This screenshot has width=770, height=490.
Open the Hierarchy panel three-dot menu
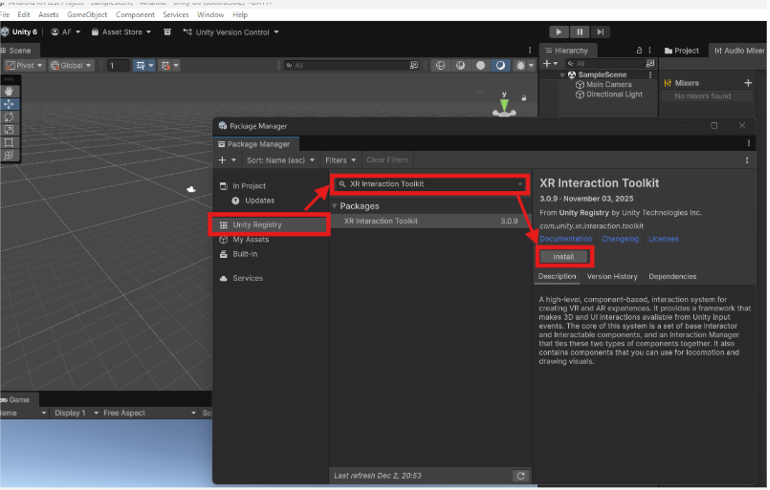[650, 50]
